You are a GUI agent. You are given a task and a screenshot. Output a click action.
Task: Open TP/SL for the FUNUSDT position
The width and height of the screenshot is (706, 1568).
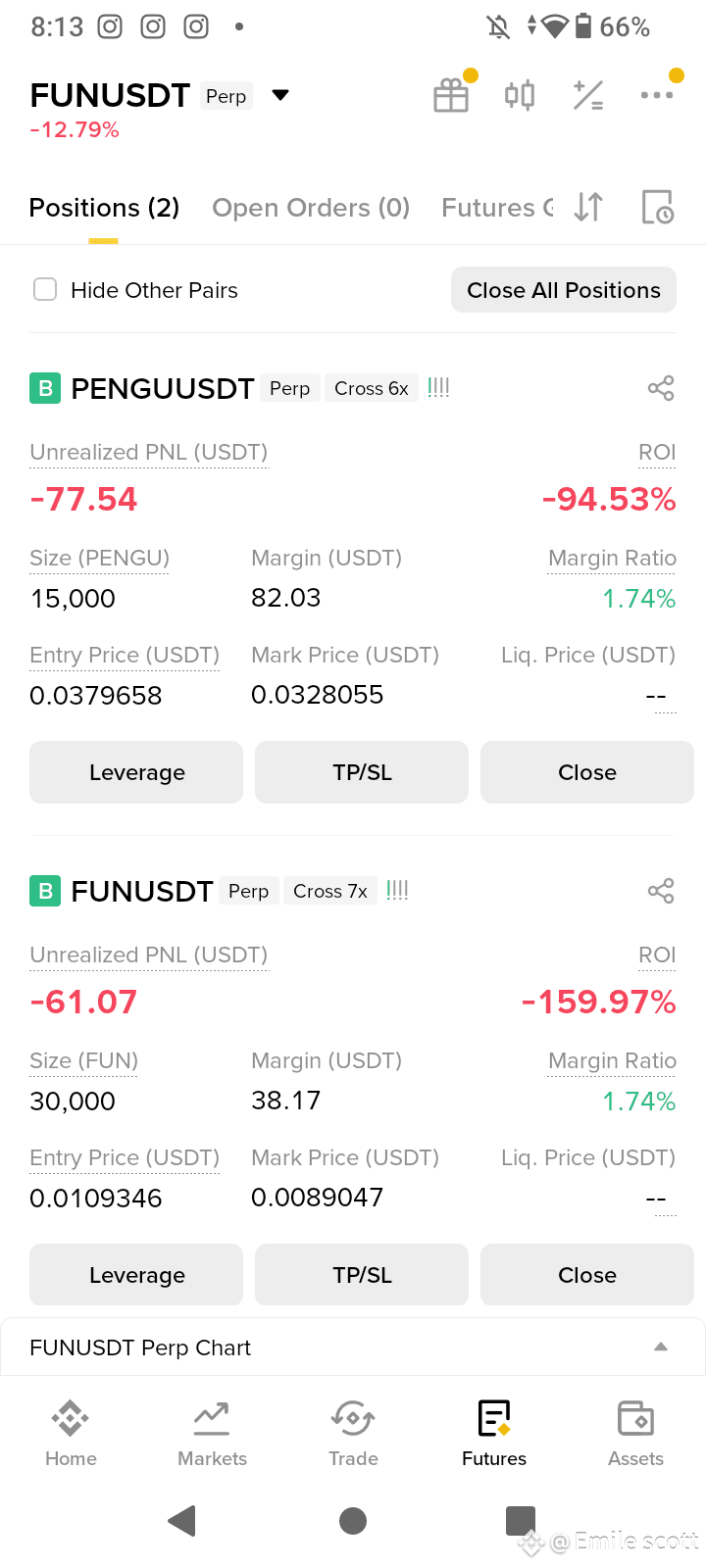[362, 1275]
